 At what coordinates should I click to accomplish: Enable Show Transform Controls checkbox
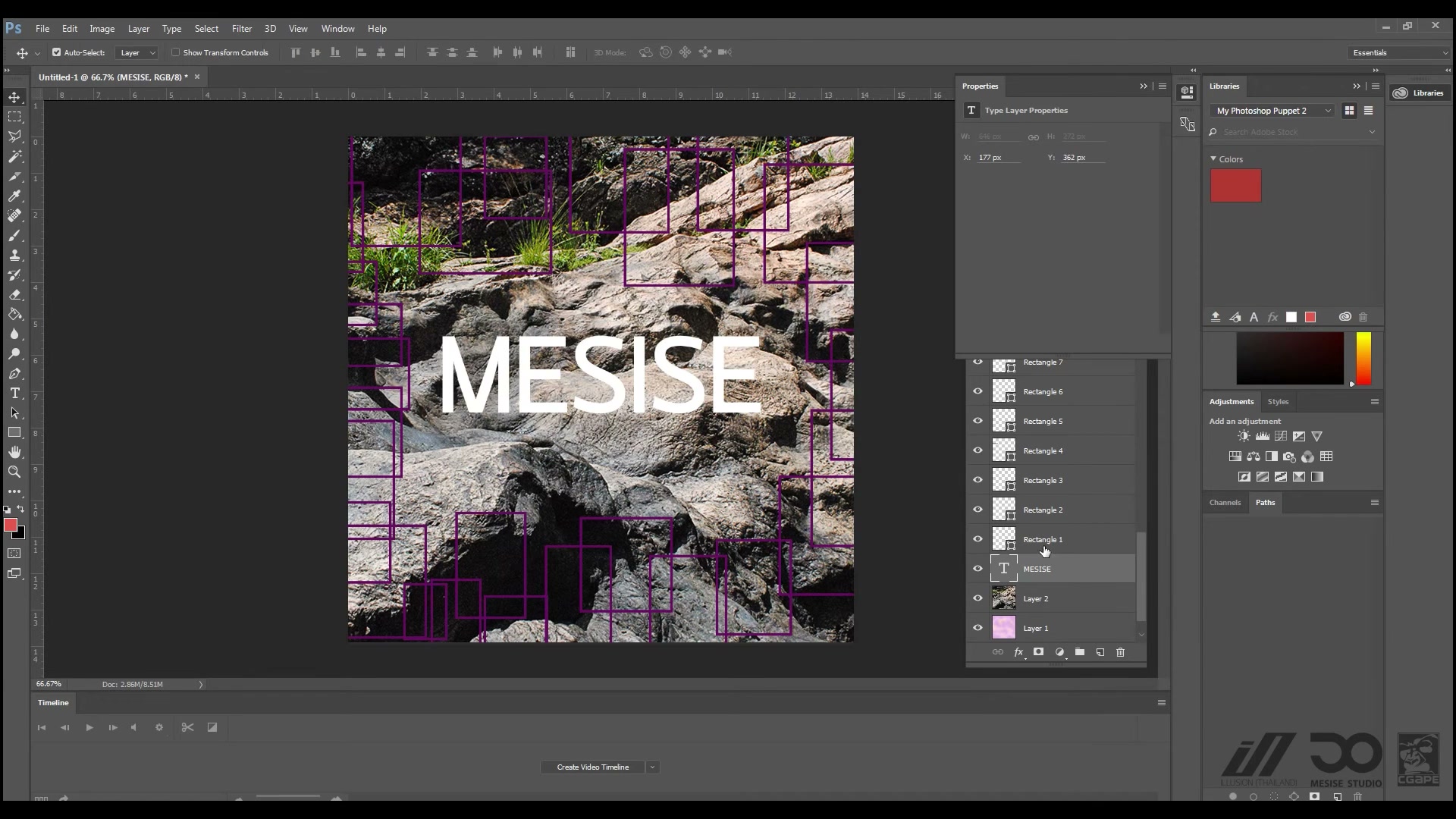[x=175, y=52]
